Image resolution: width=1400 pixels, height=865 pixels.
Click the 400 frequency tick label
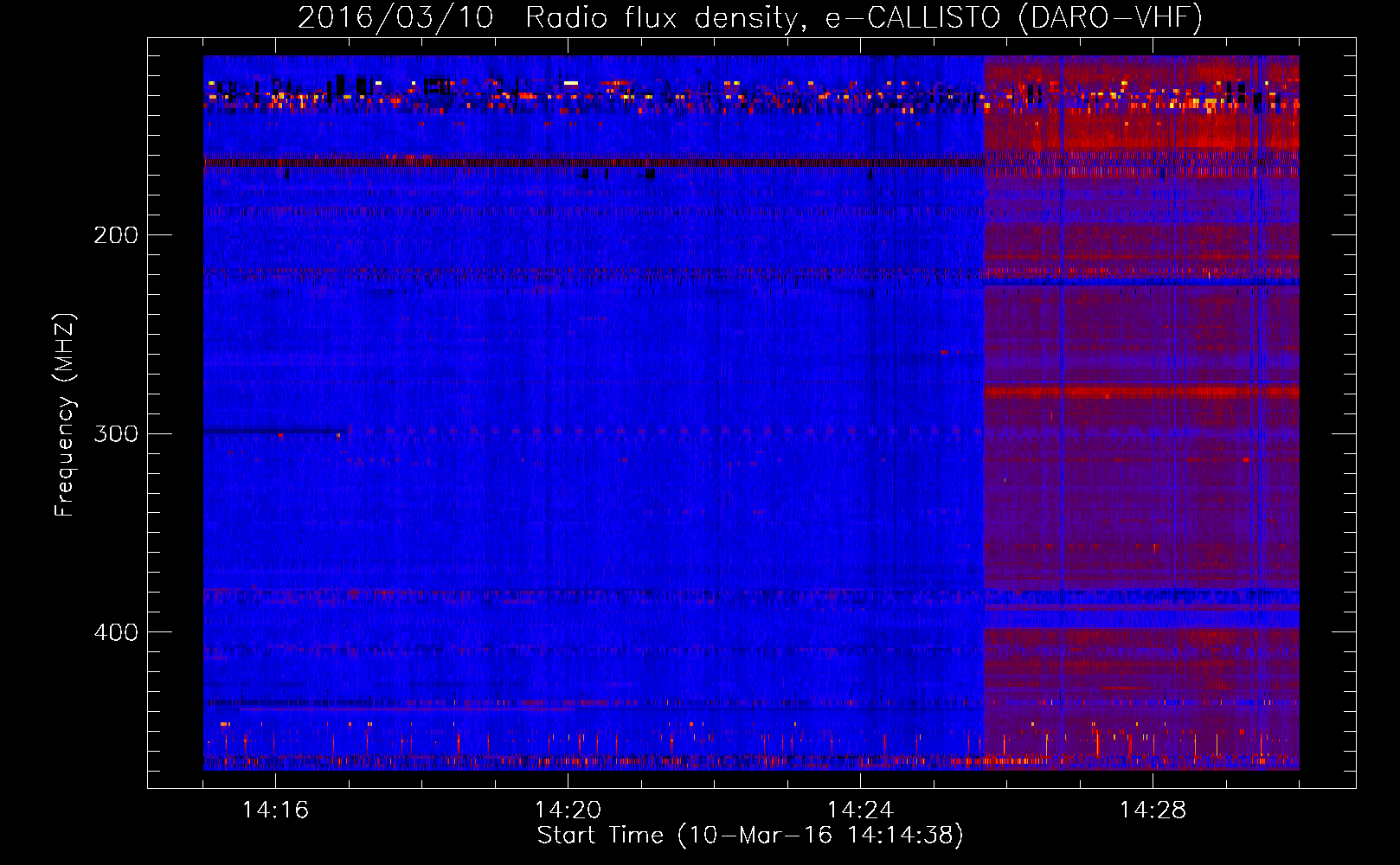pos(116,632)
